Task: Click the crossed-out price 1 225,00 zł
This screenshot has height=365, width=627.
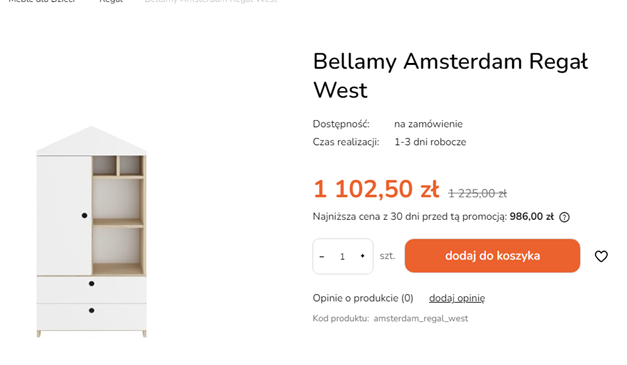Action: (477, 193)
